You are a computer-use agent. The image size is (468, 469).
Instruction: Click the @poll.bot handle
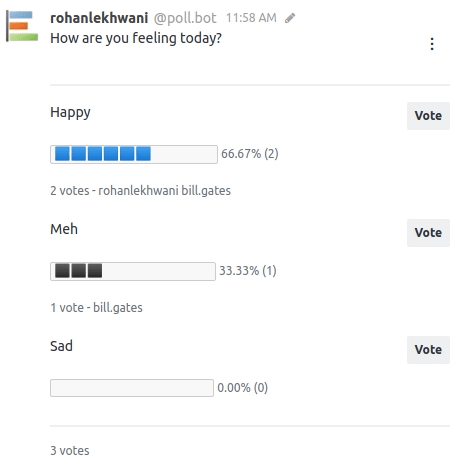tap(185, 18)
